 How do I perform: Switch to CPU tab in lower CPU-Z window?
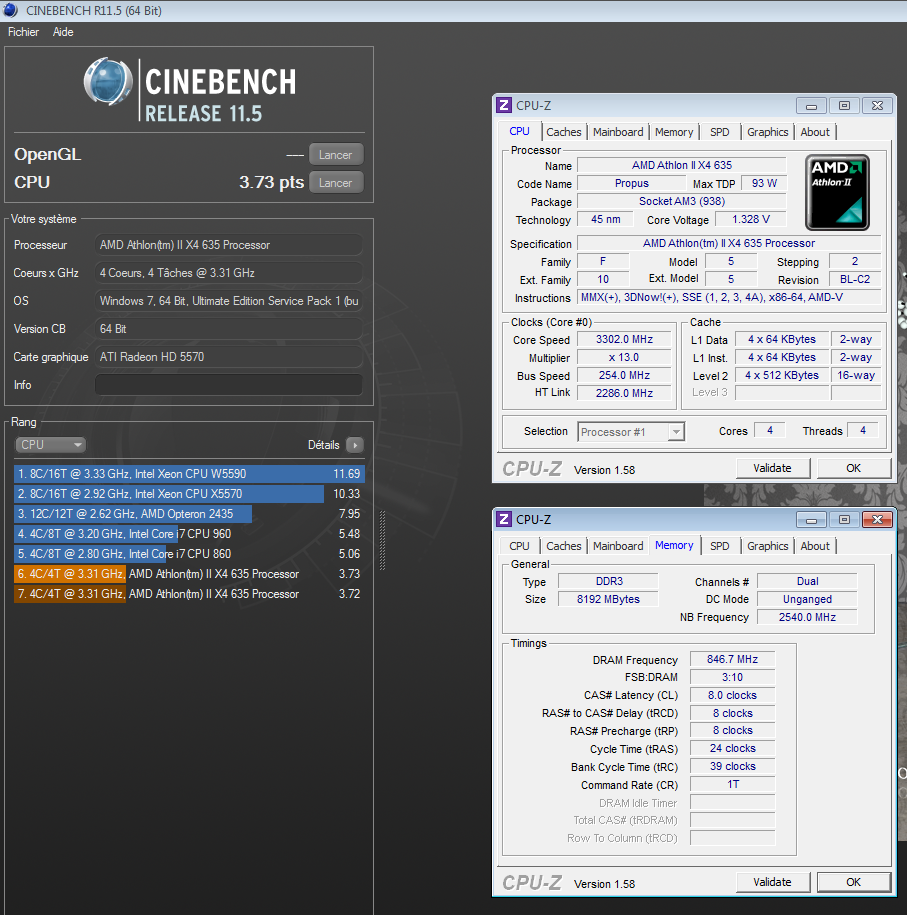(x=519, y=546)
